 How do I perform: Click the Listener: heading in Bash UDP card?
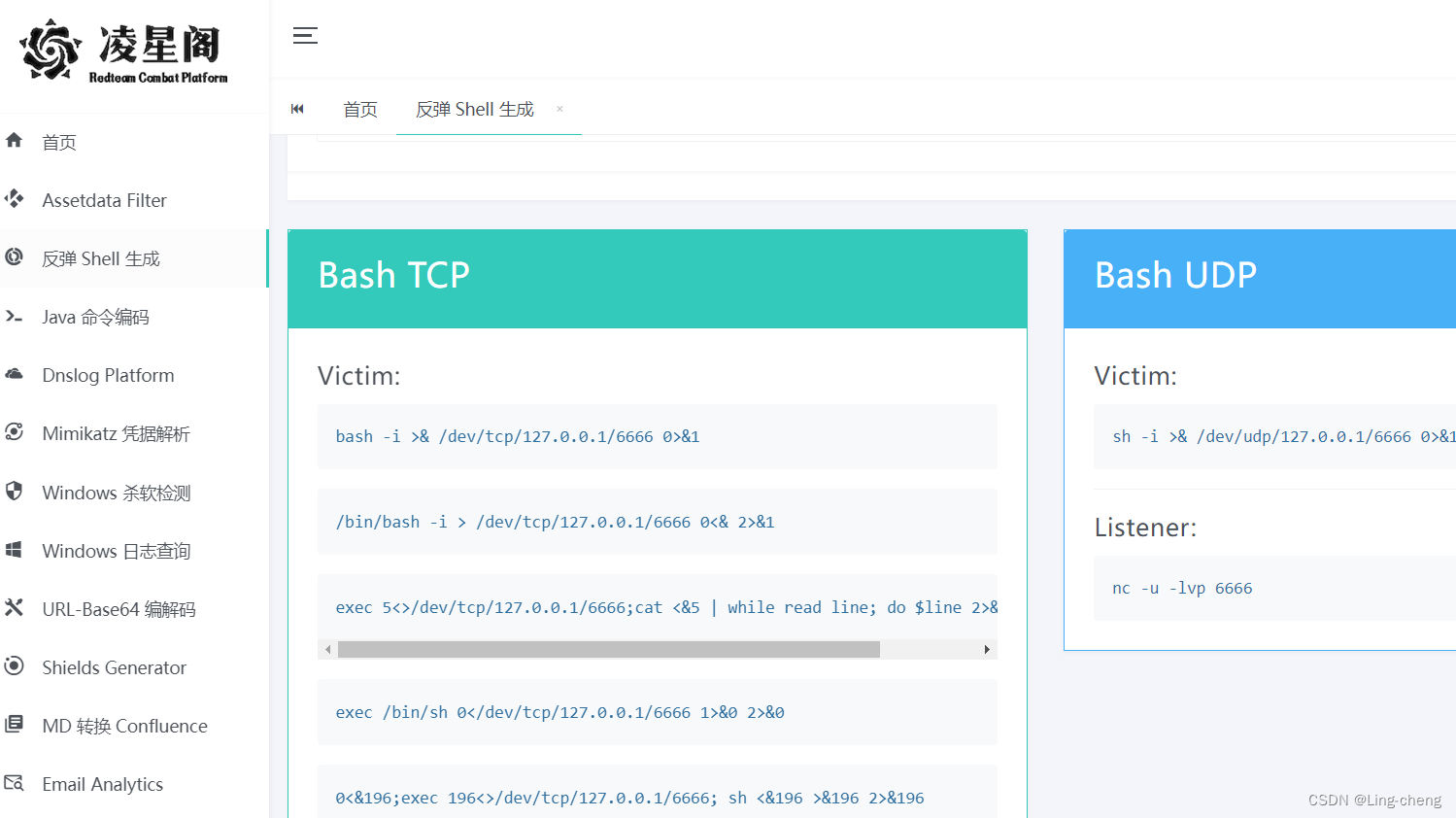(x=1145, y=528)
